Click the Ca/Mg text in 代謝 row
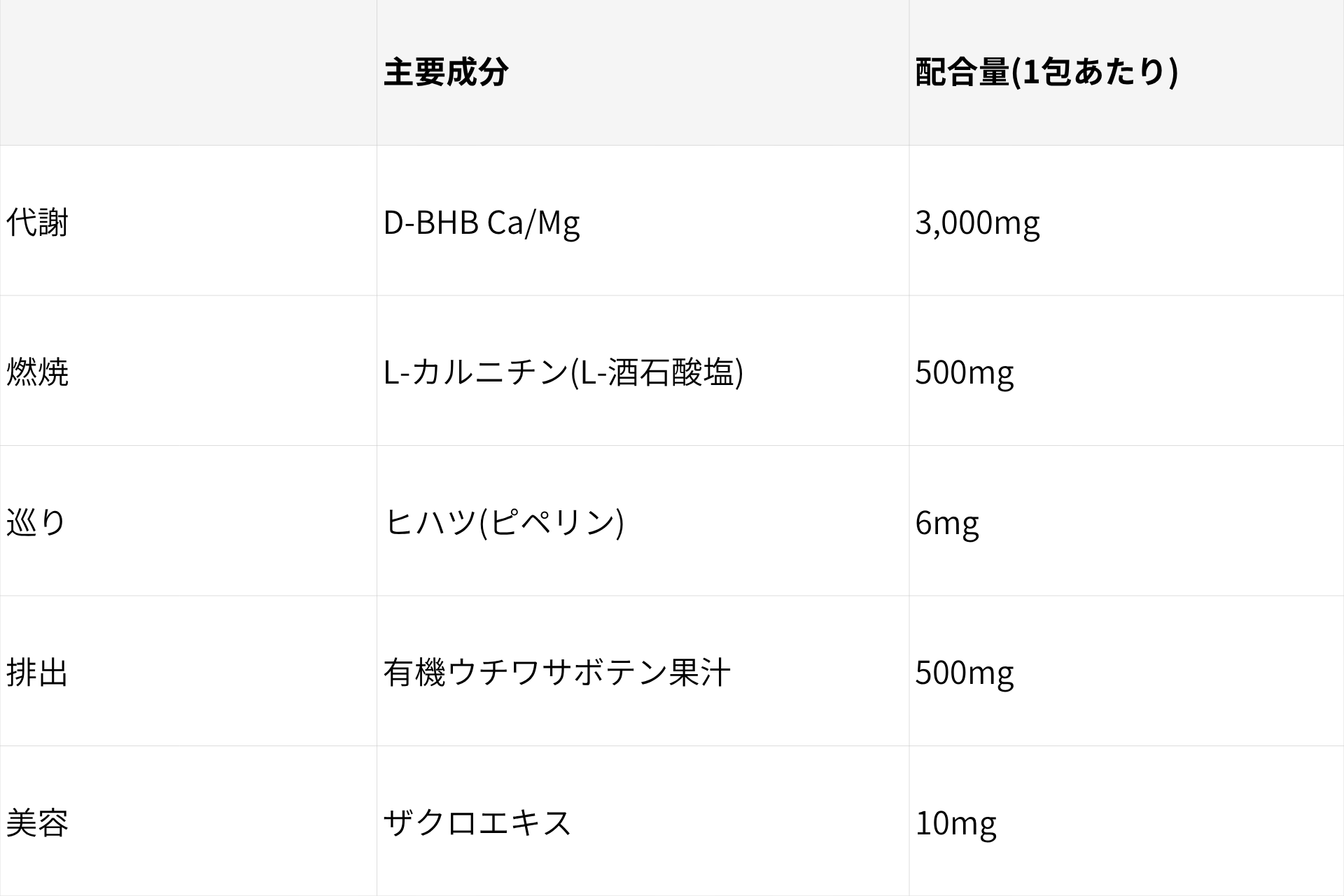This screenshot has width=1344, height=896. 533,223
